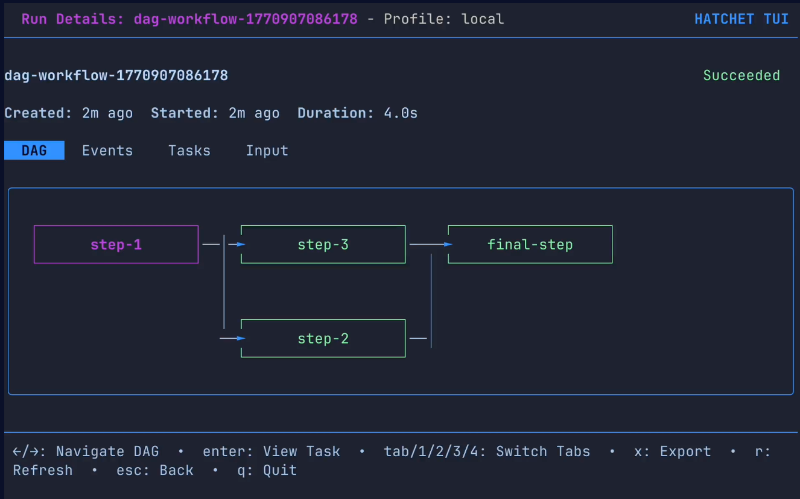
Task: Select the step-2 node box
Action: pyautogui.click(x=323, y=339)
